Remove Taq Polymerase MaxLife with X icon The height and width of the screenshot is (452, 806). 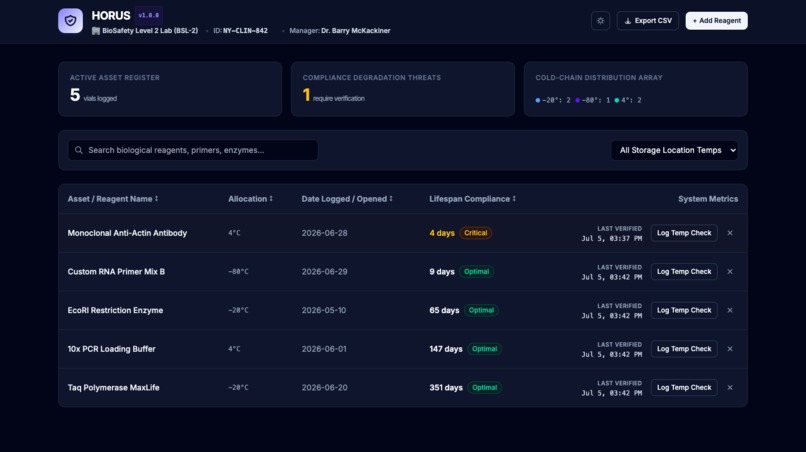(730, 387)
